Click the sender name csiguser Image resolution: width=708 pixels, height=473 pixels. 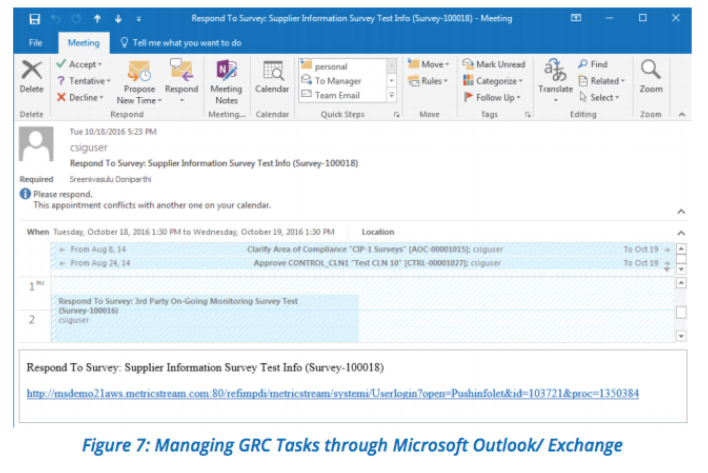point(88,148)
